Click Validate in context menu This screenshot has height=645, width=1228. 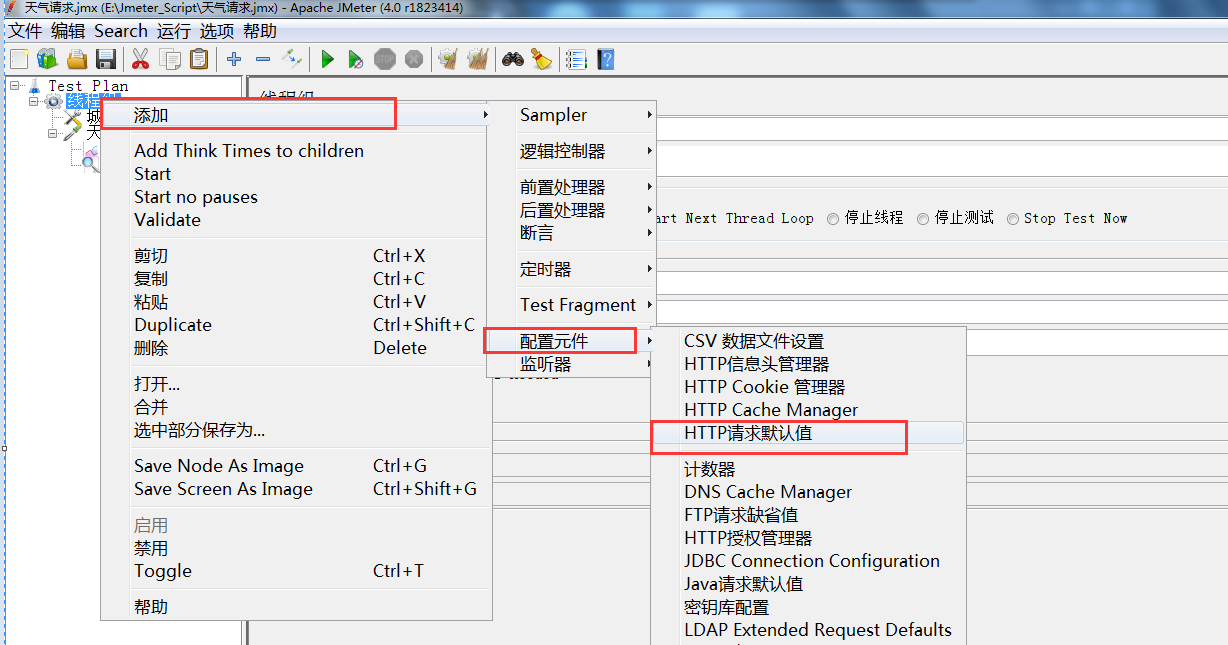coord(297,220)
